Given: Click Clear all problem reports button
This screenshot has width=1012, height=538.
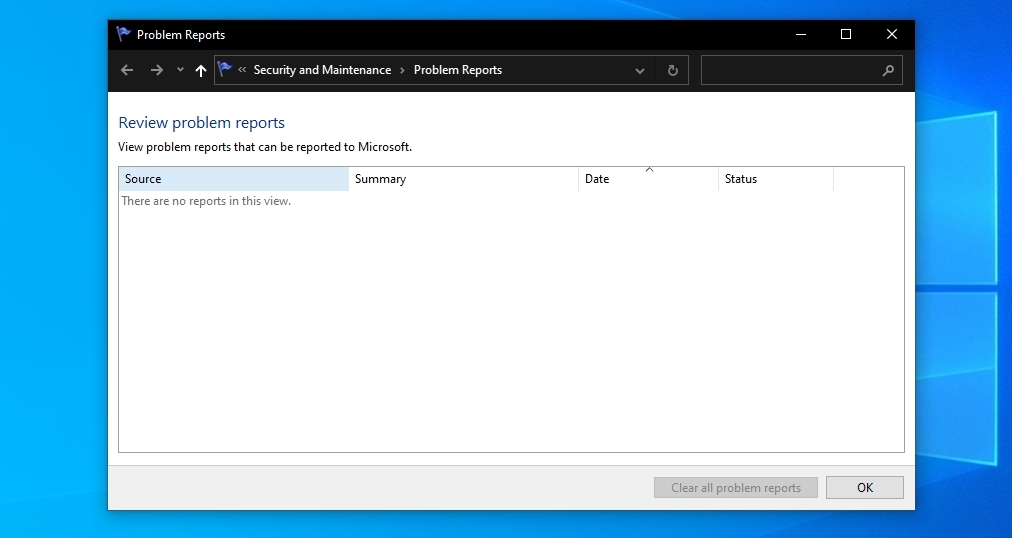Looking at the screenshot, I should [x=736, y=488].
